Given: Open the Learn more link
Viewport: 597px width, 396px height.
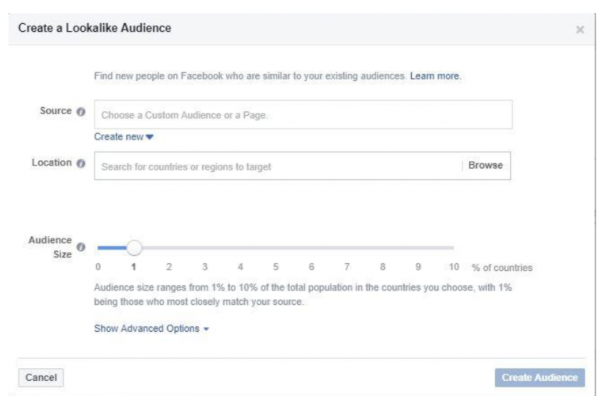Looking at the screenshot, I should coord(435,76).
